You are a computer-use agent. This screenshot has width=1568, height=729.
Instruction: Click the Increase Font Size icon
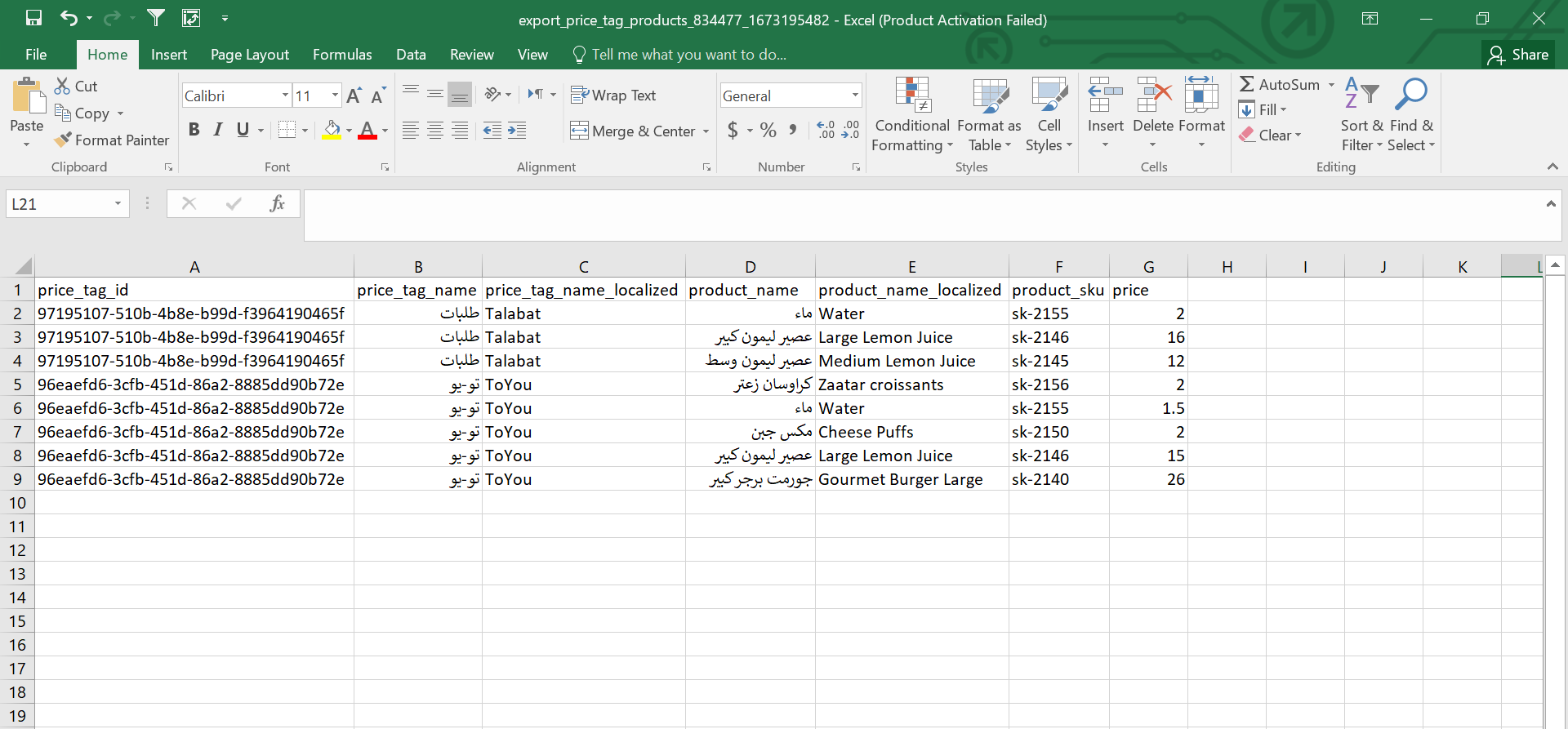click(354, 96)
